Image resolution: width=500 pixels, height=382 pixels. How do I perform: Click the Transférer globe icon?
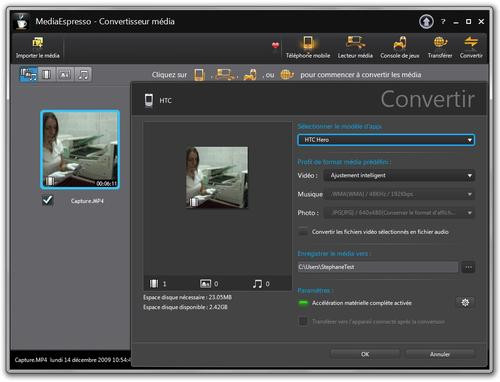[x=440, y=42]
